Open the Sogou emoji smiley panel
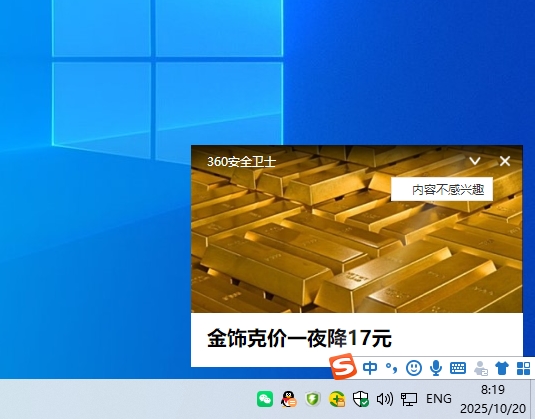 pos(414,368)
